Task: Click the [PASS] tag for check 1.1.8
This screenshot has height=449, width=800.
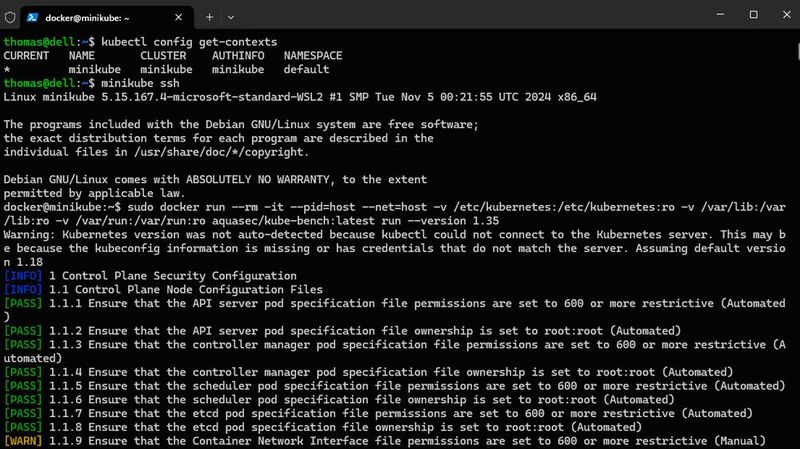Action: click(x=23, y=428)
